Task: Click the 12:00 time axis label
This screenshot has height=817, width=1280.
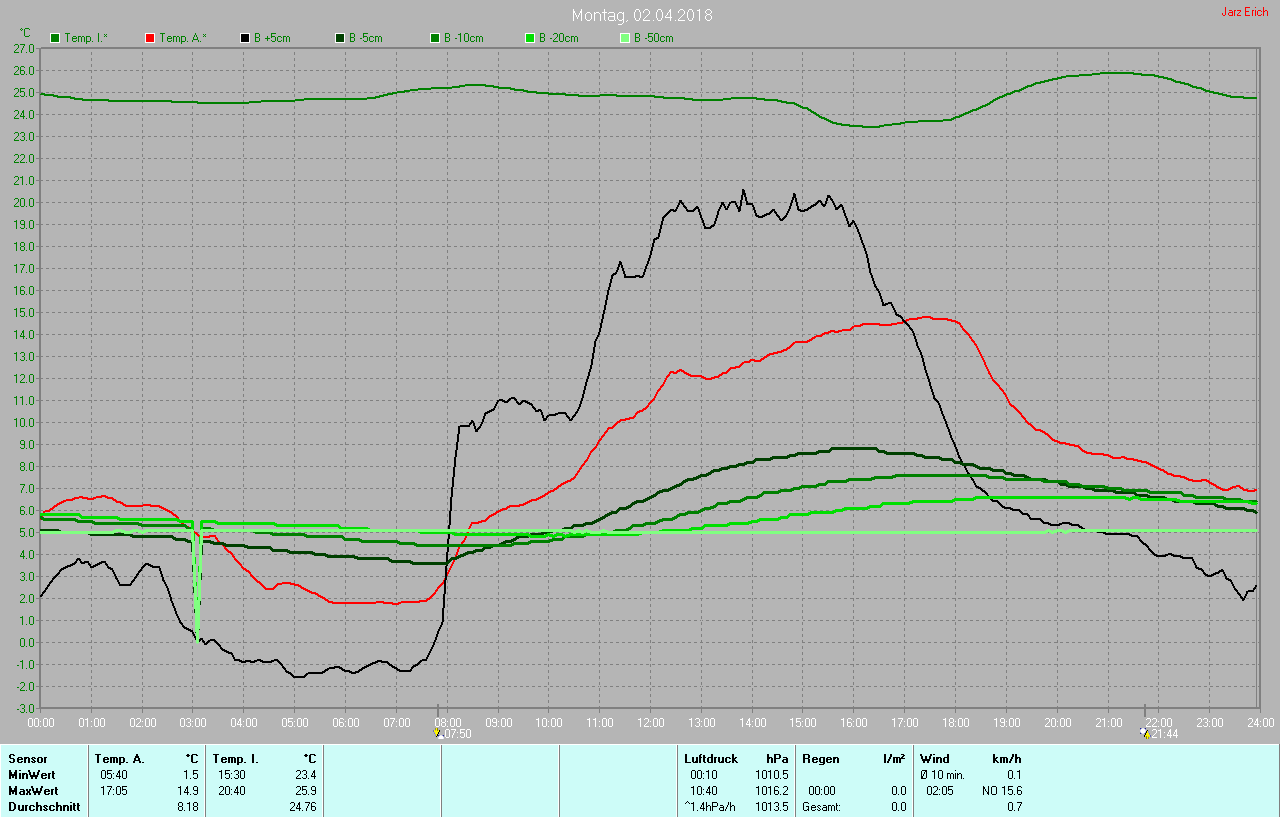Action: pos(650,722)
